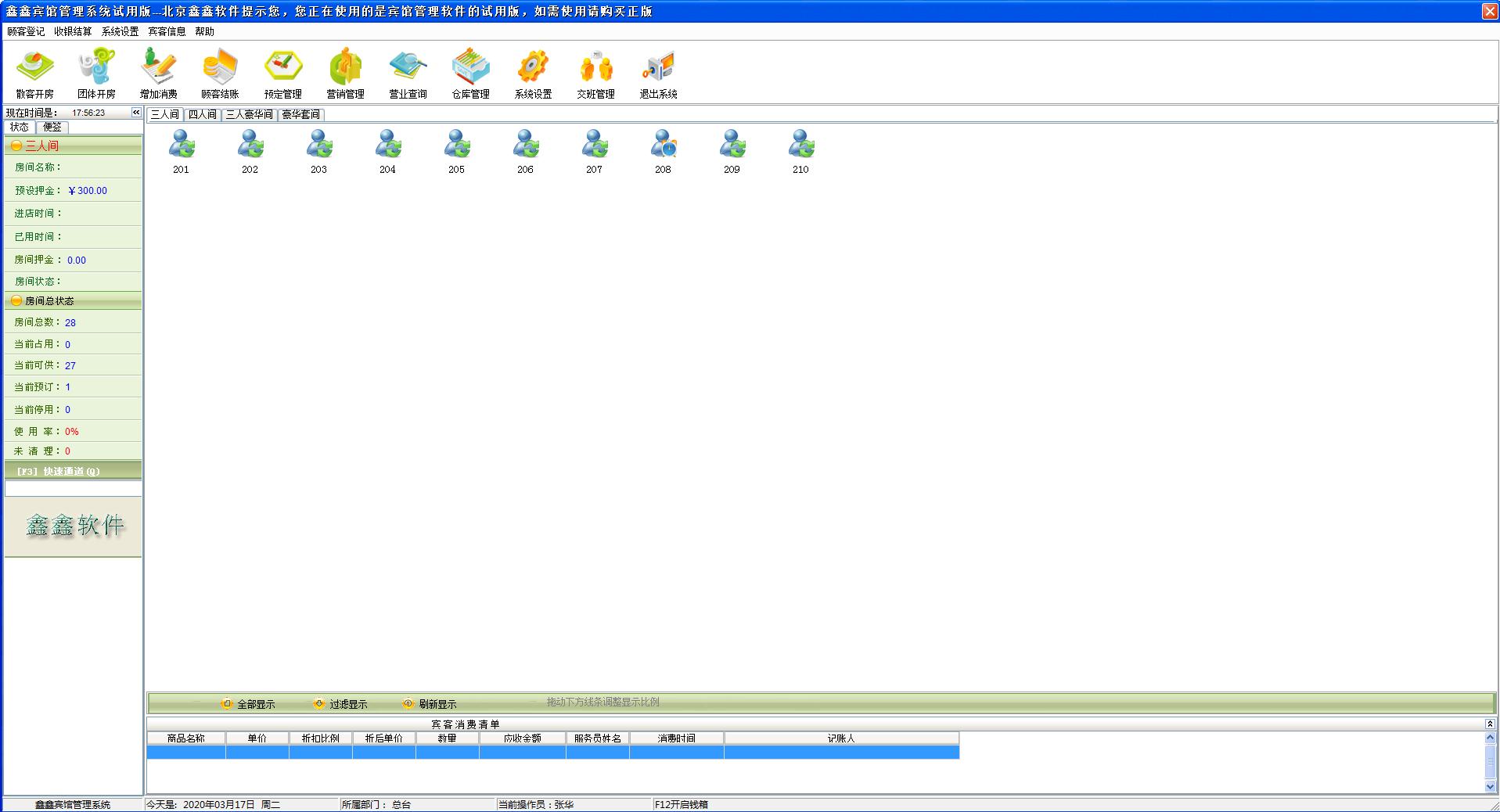Select room 201 icon
This screenshot has width=1500, height=812.
182,151
